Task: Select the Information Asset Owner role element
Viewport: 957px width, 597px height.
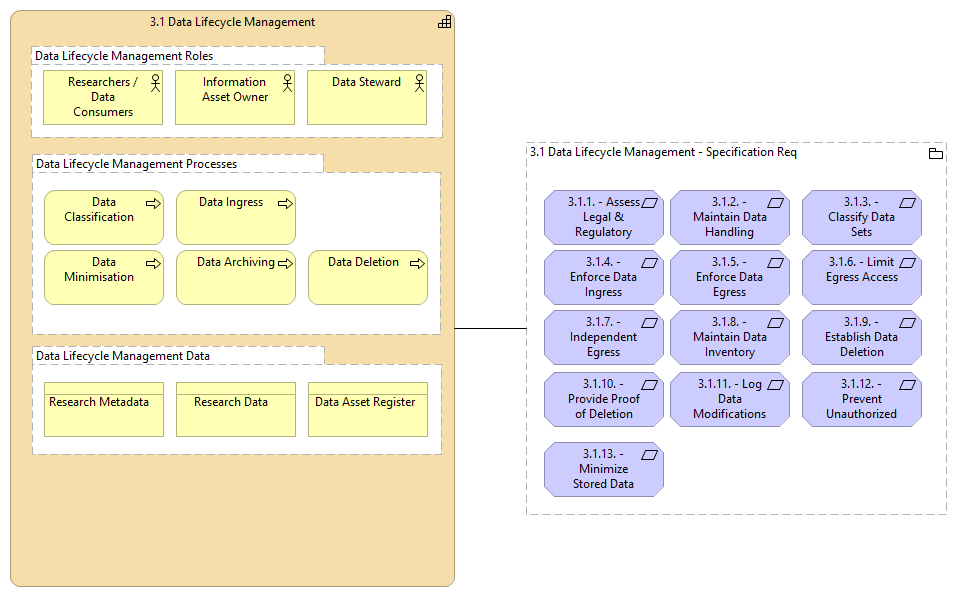Action: tap(235, 98)
